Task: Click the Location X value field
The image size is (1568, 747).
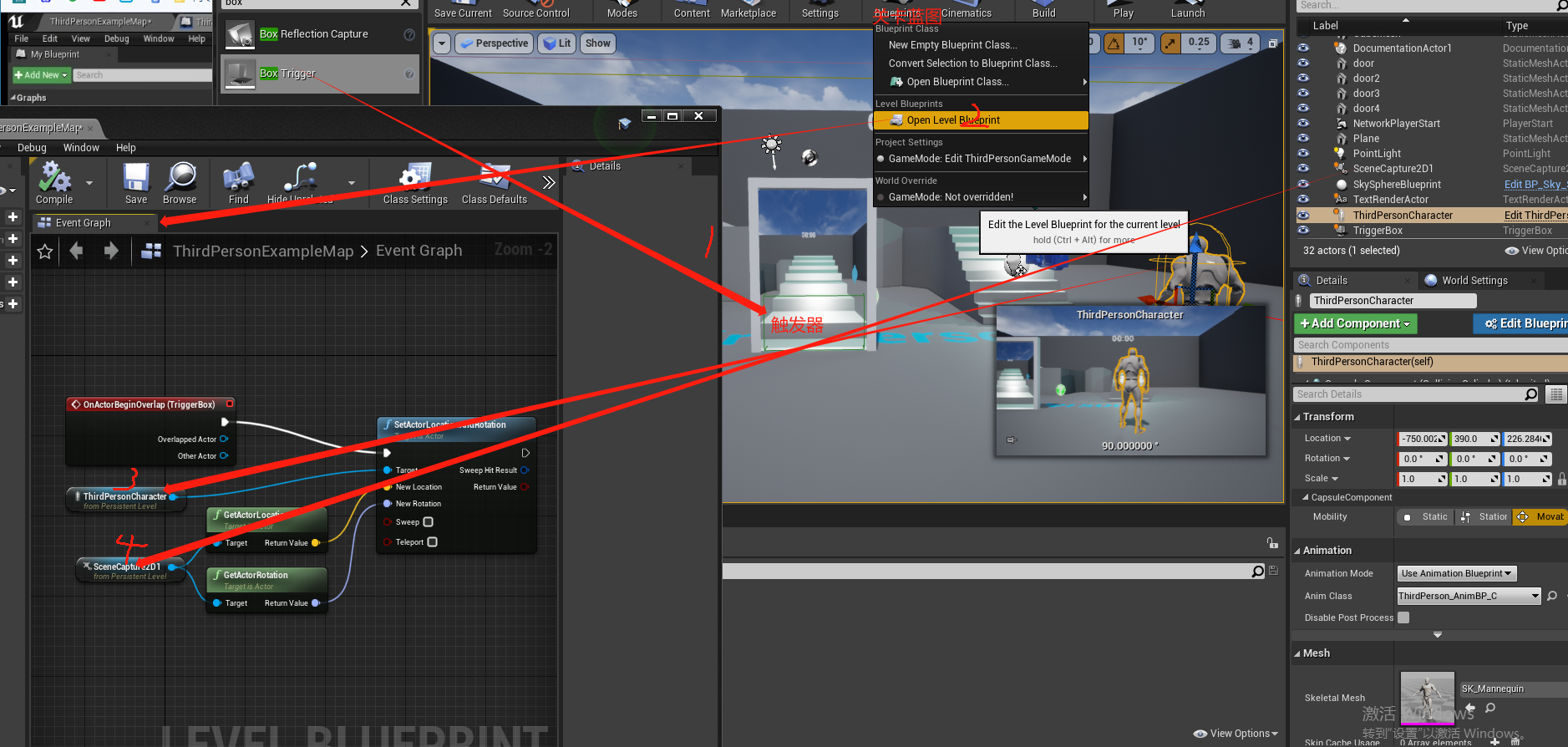Action: [1423, 439]
